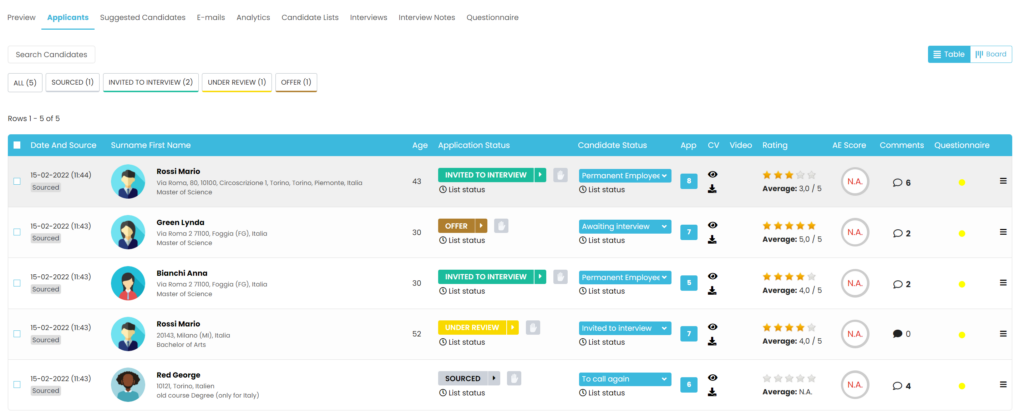Open application badge 6 for Red George
This screenshot has height=419, width=1024.
point(689,384)
